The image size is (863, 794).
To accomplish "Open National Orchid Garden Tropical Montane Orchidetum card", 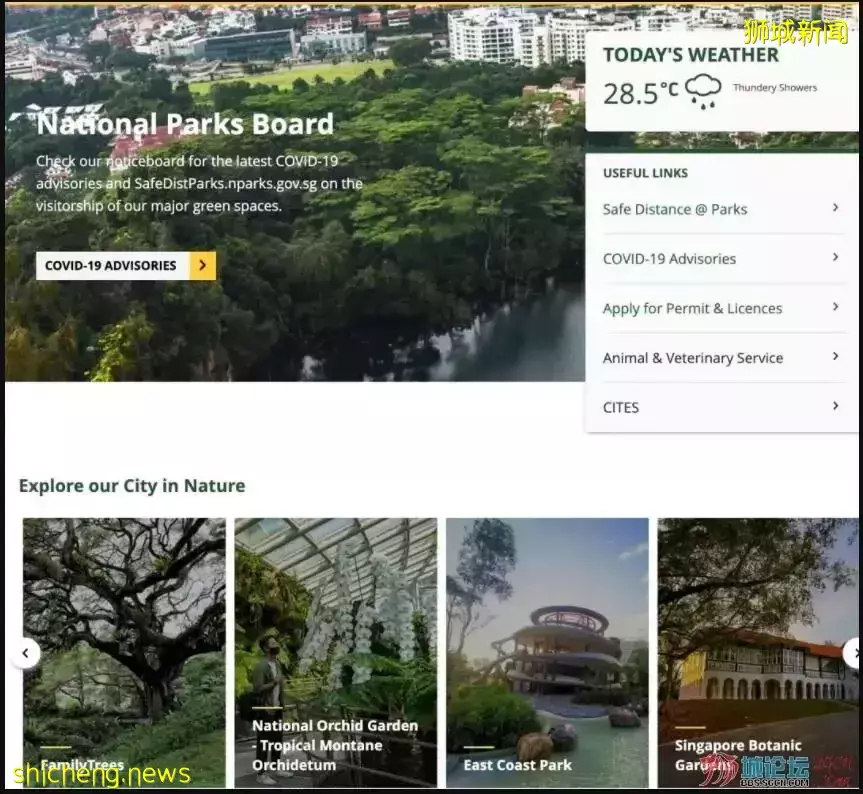I will coord(336,652).
